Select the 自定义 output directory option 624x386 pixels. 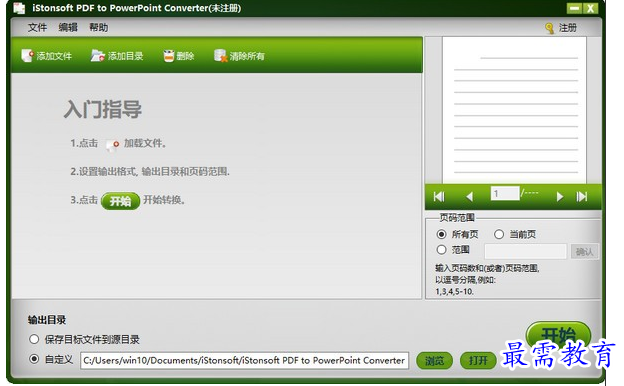coord(34,359)
